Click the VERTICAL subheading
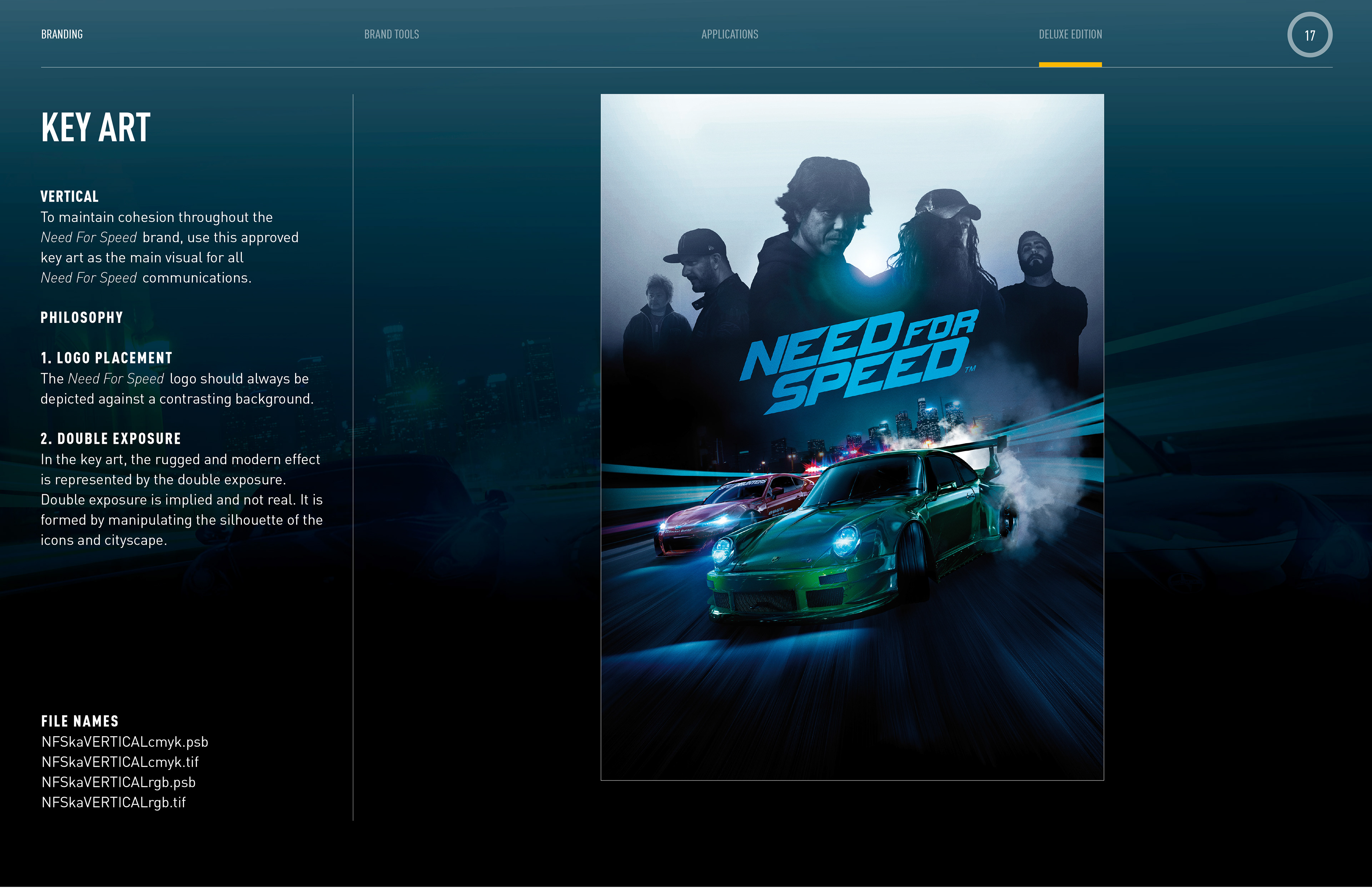 [69, 197]
